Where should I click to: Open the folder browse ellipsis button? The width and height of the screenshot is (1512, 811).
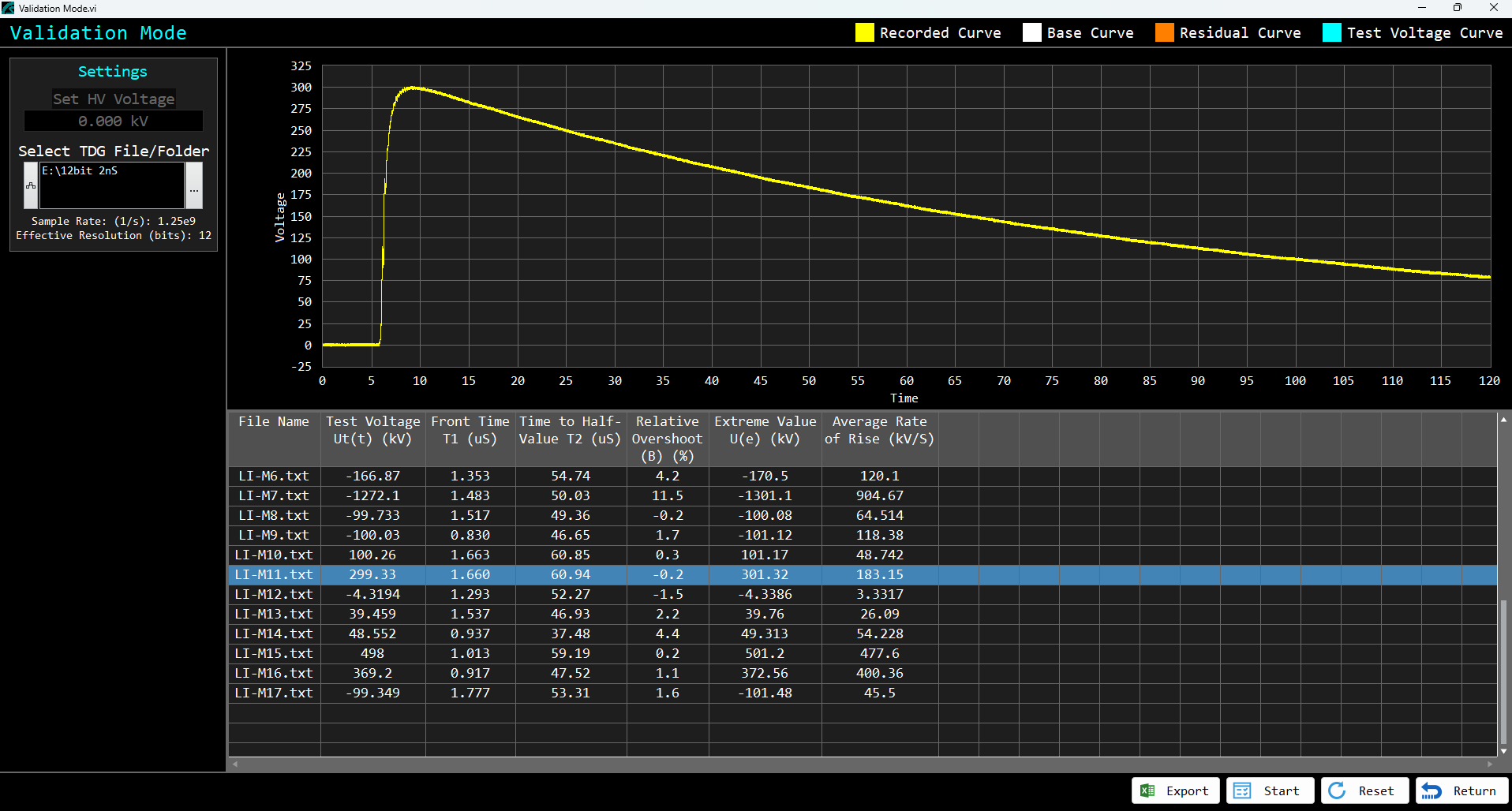tap(194, 185)
